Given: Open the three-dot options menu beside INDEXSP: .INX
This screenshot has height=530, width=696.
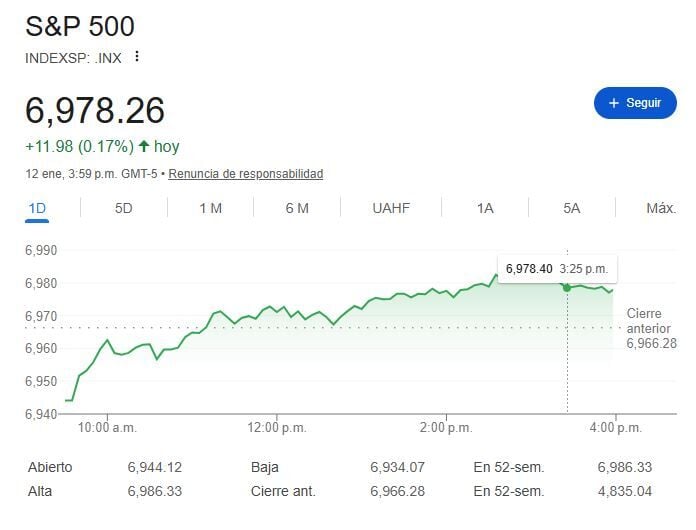Looking at the screenshot, I should (137, 57).
